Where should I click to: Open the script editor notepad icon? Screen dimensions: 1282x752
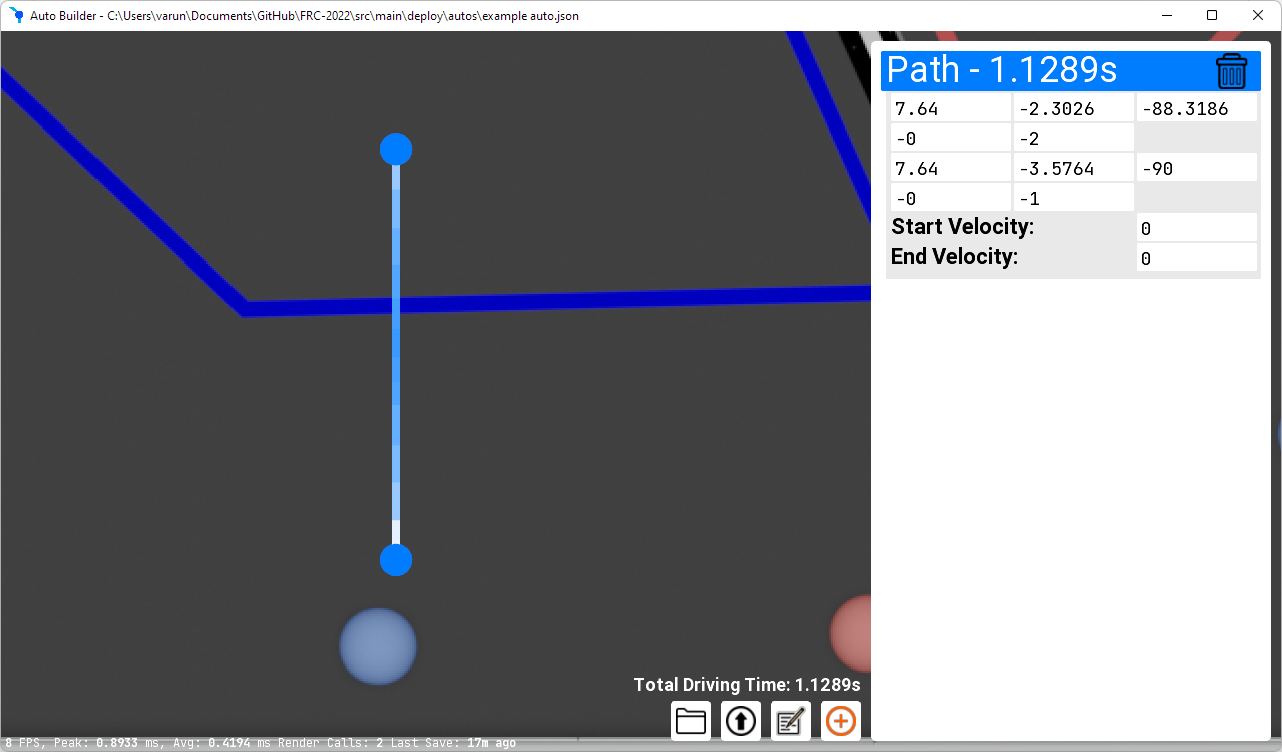click(791, 721)
